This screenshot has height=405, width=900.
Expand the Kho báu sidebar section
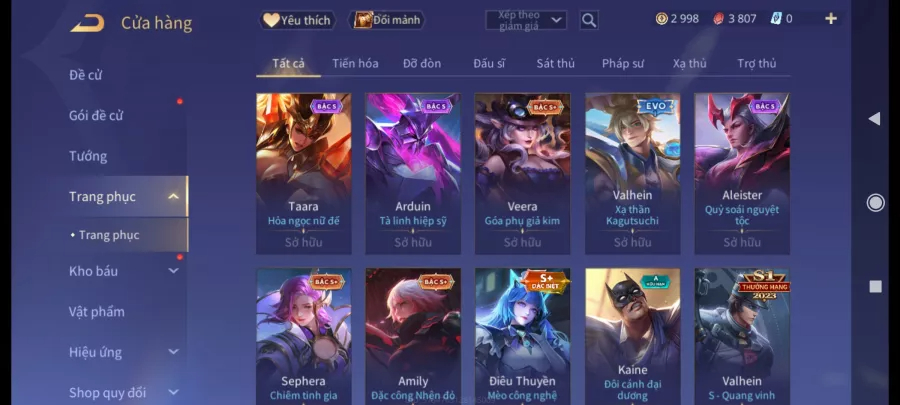tap(173, 271)
